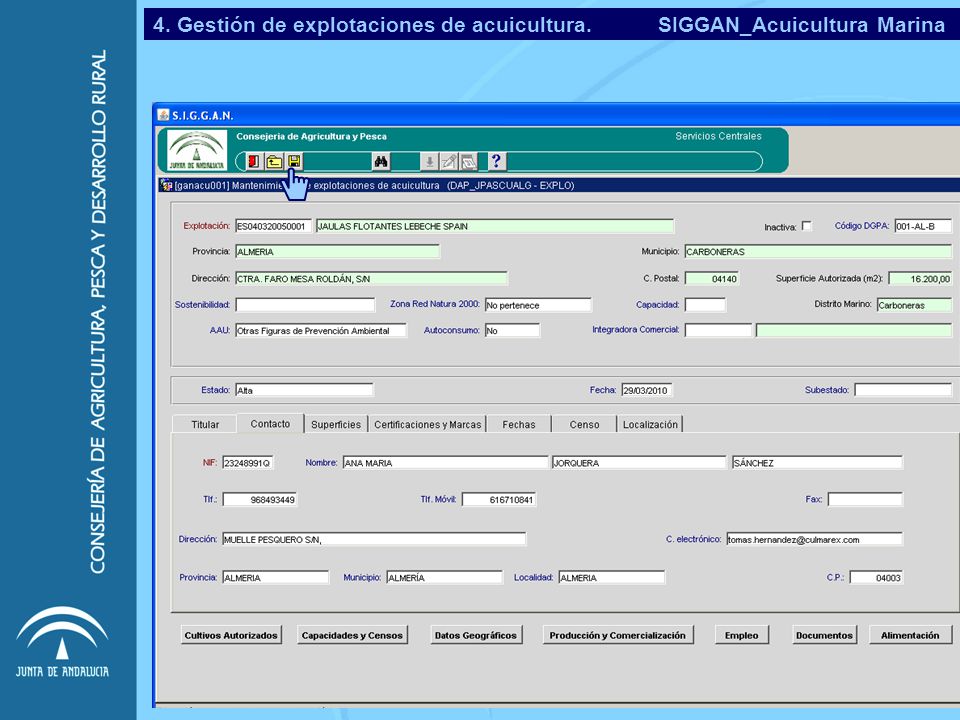Click contact Provincia field ALMERIA
960x720 pixels.
pos(276,577)
